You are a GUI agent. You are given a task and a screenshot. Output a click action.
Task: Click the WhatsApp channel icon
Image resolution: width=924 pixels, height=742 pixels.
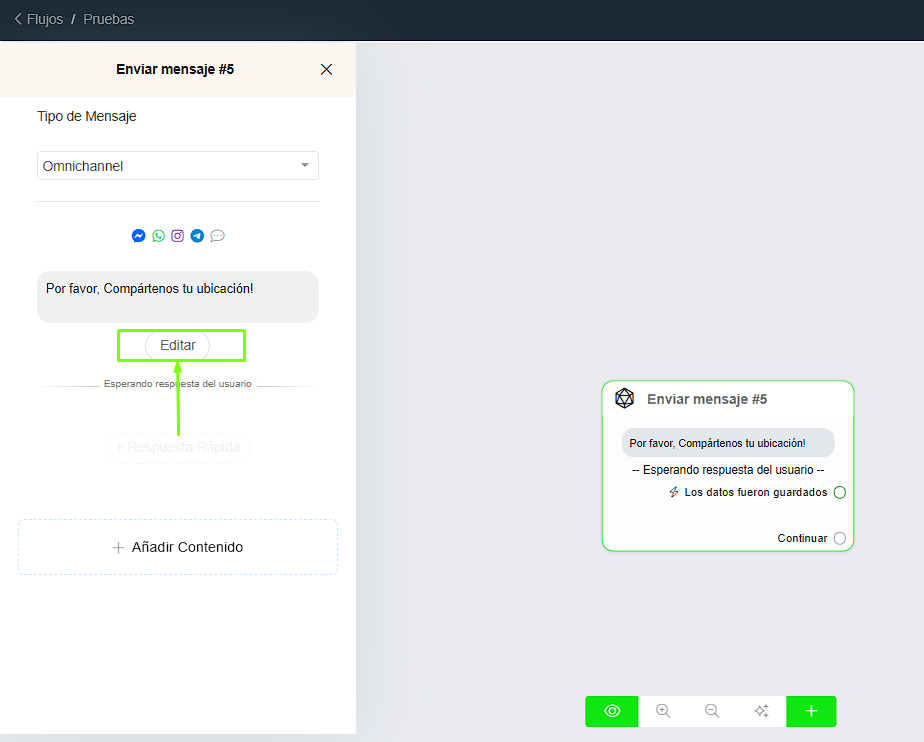point(158,236)
